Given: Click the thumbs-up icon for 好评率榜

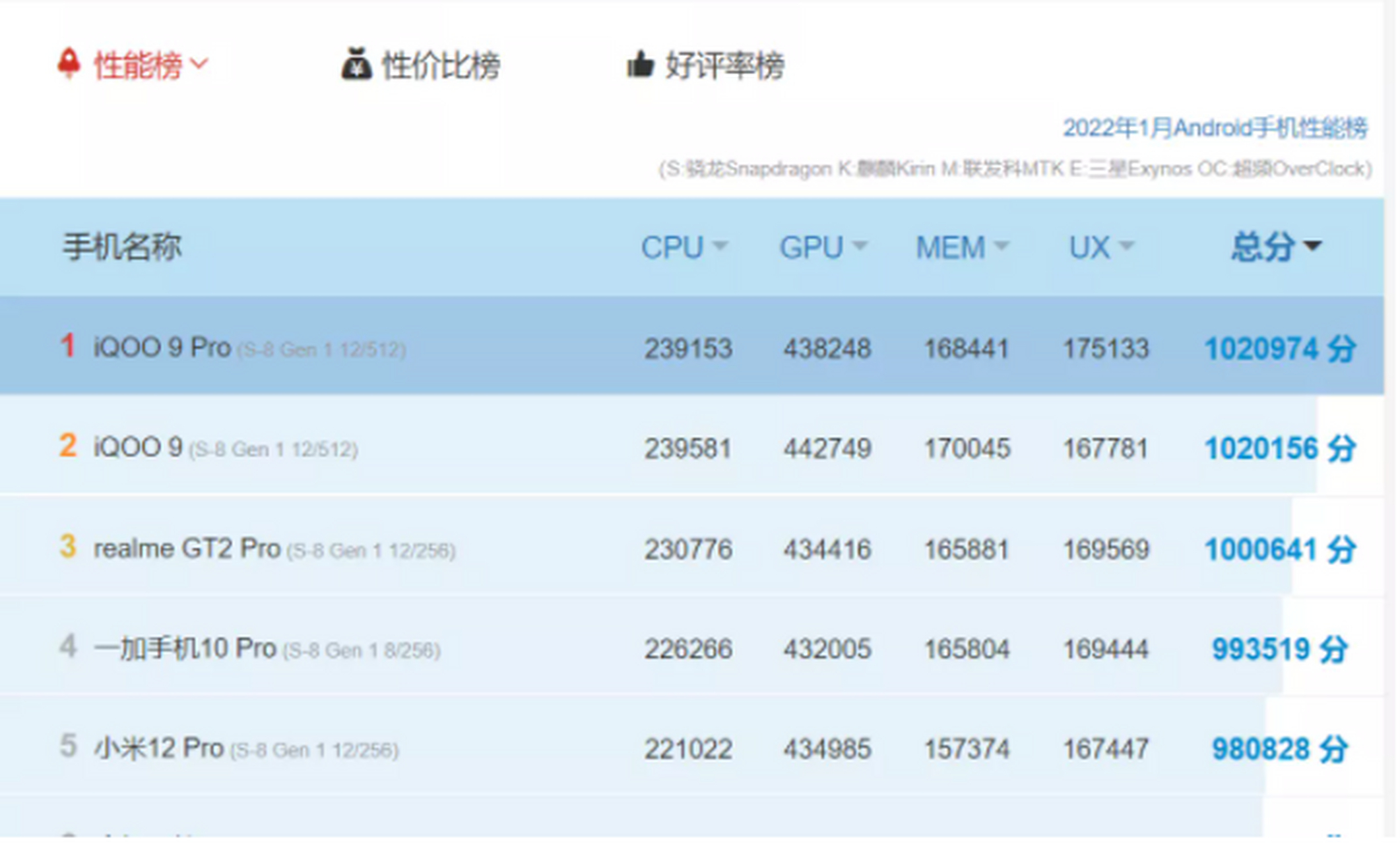Looking at the screenshot, I should point(640,64).
